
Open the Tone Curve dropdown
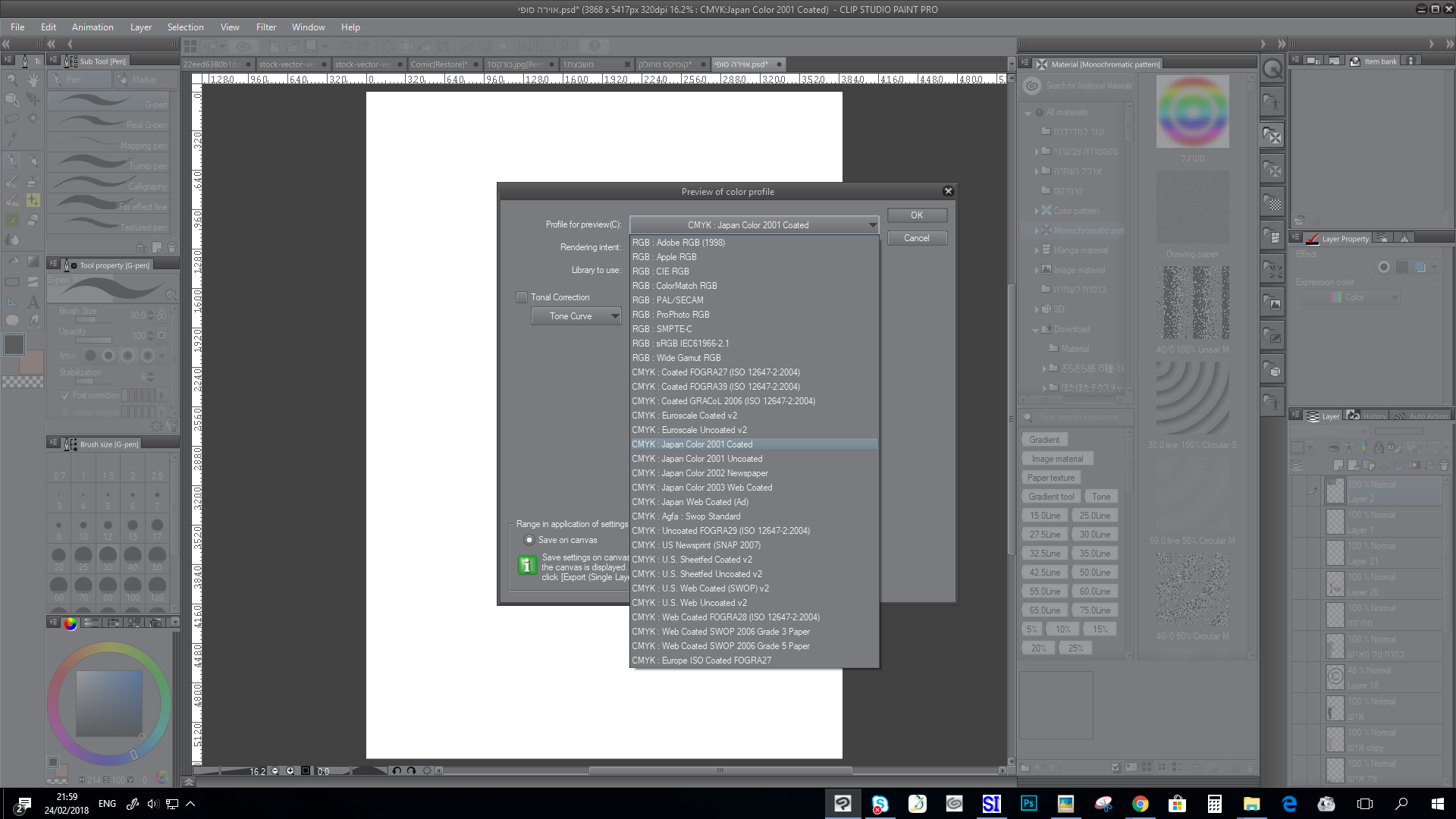[576, 316]
